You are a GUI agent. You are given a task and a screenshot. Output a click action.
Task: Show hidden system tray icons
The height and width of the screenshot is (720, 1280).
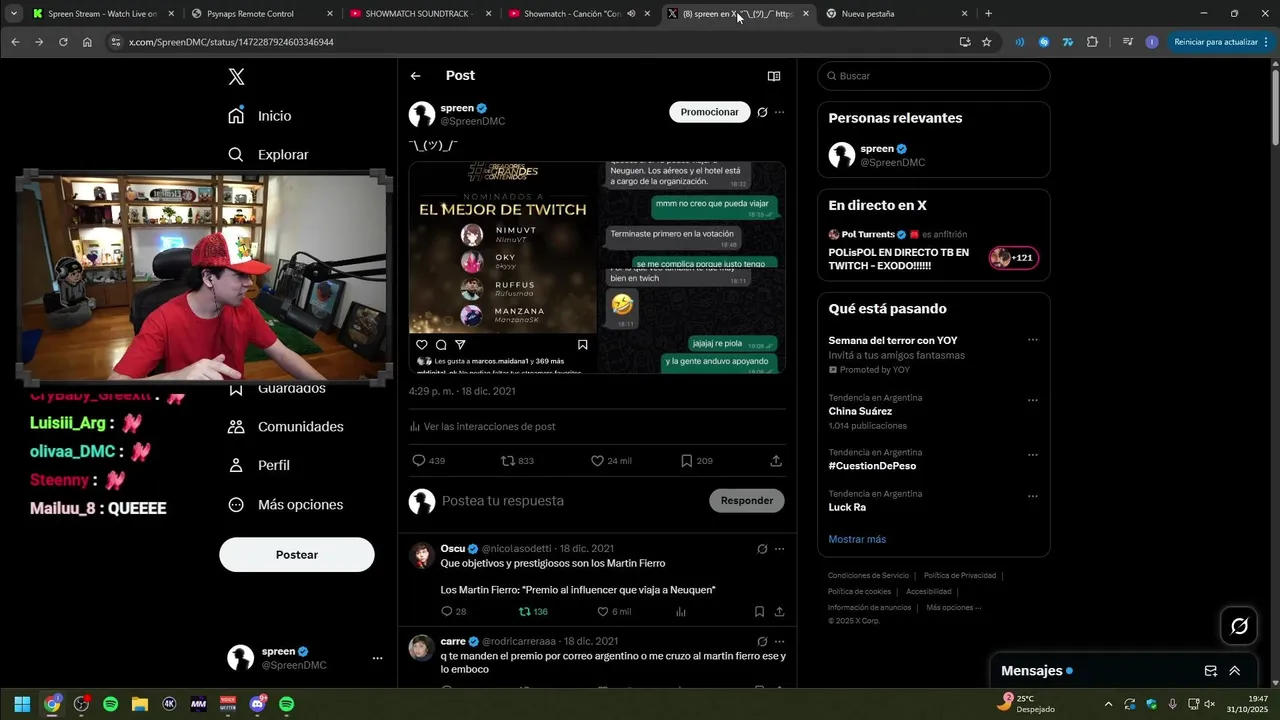coord(1108,704)
